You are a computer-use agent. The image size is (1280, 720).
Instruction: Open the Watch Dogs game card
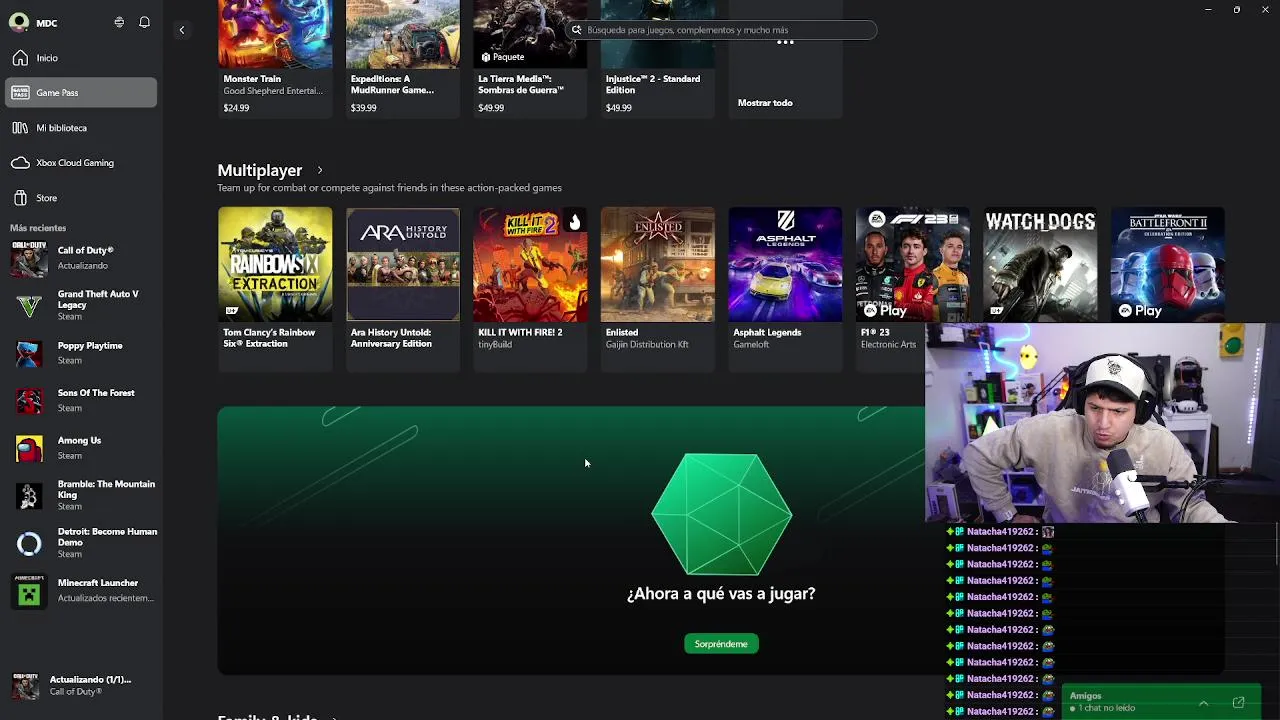point(1040,265)
